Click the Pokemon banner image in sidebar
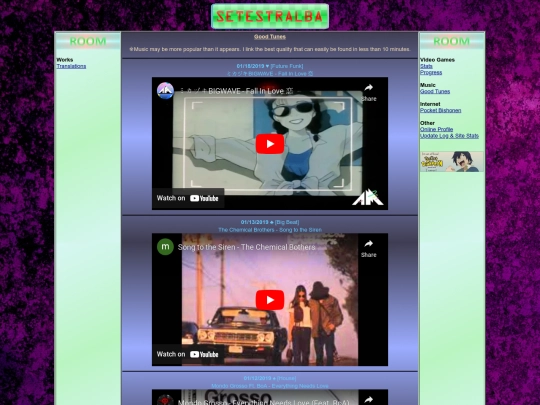This screenshot has width=540, height=405. (451, 161)
